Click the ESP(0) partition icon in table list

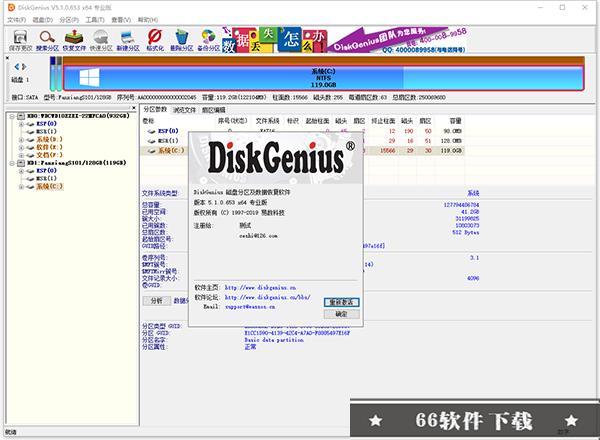[152, 131]
